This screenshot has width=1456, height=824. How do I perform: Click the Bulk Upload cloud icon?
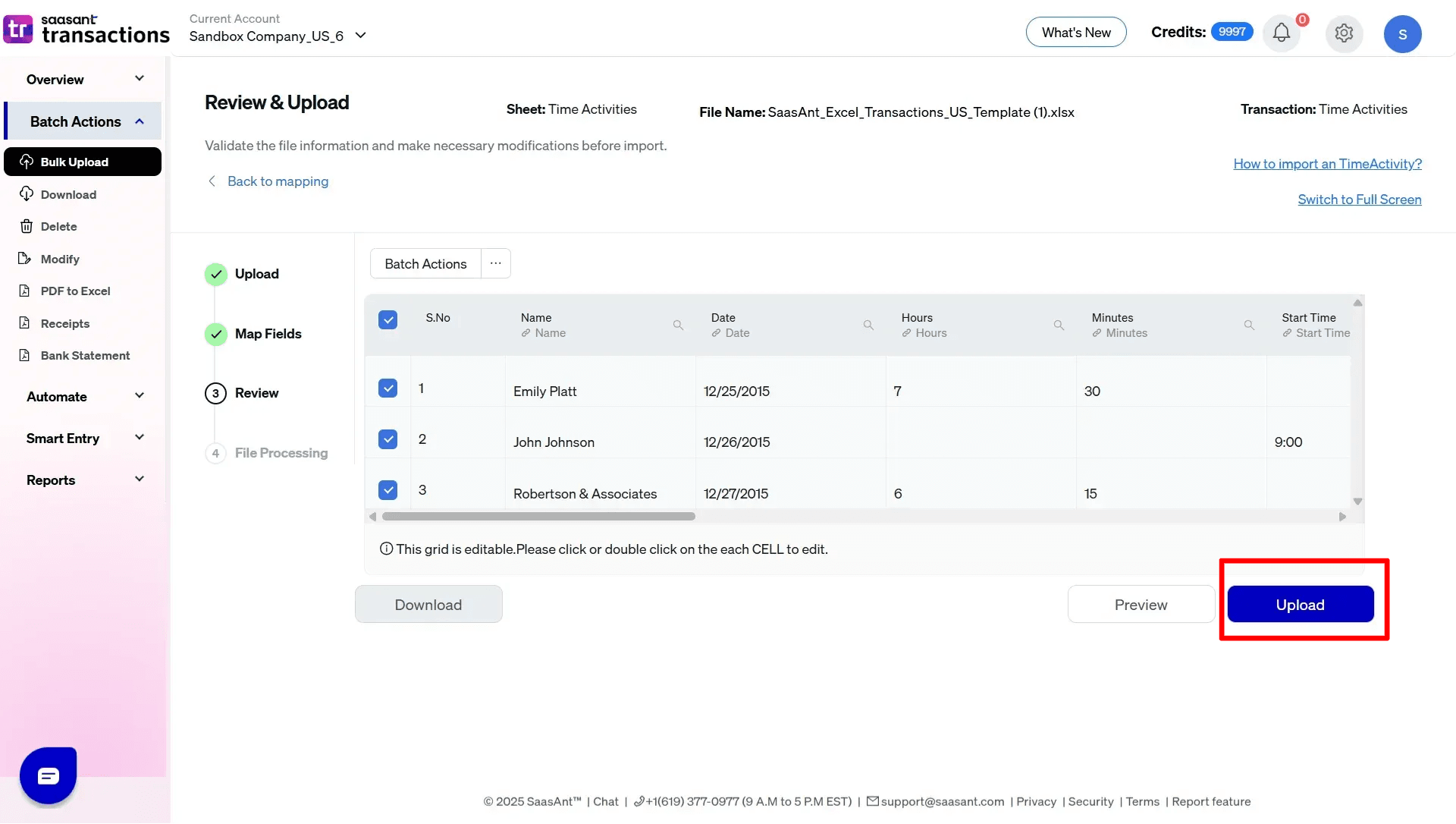27,162
